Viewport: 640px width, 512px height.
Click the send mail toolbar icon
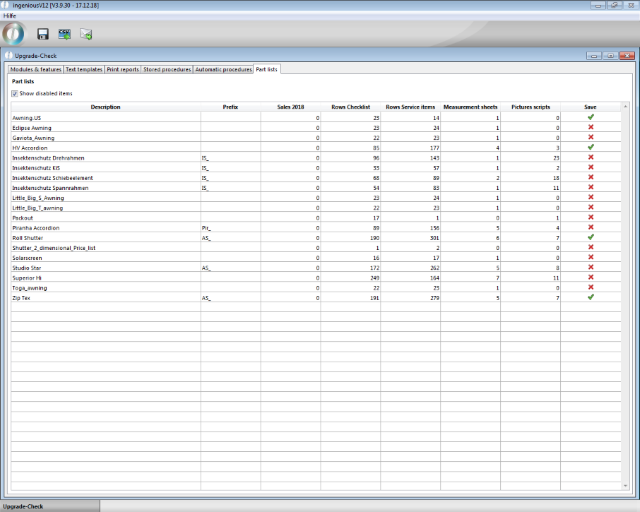tap(86, 34)
